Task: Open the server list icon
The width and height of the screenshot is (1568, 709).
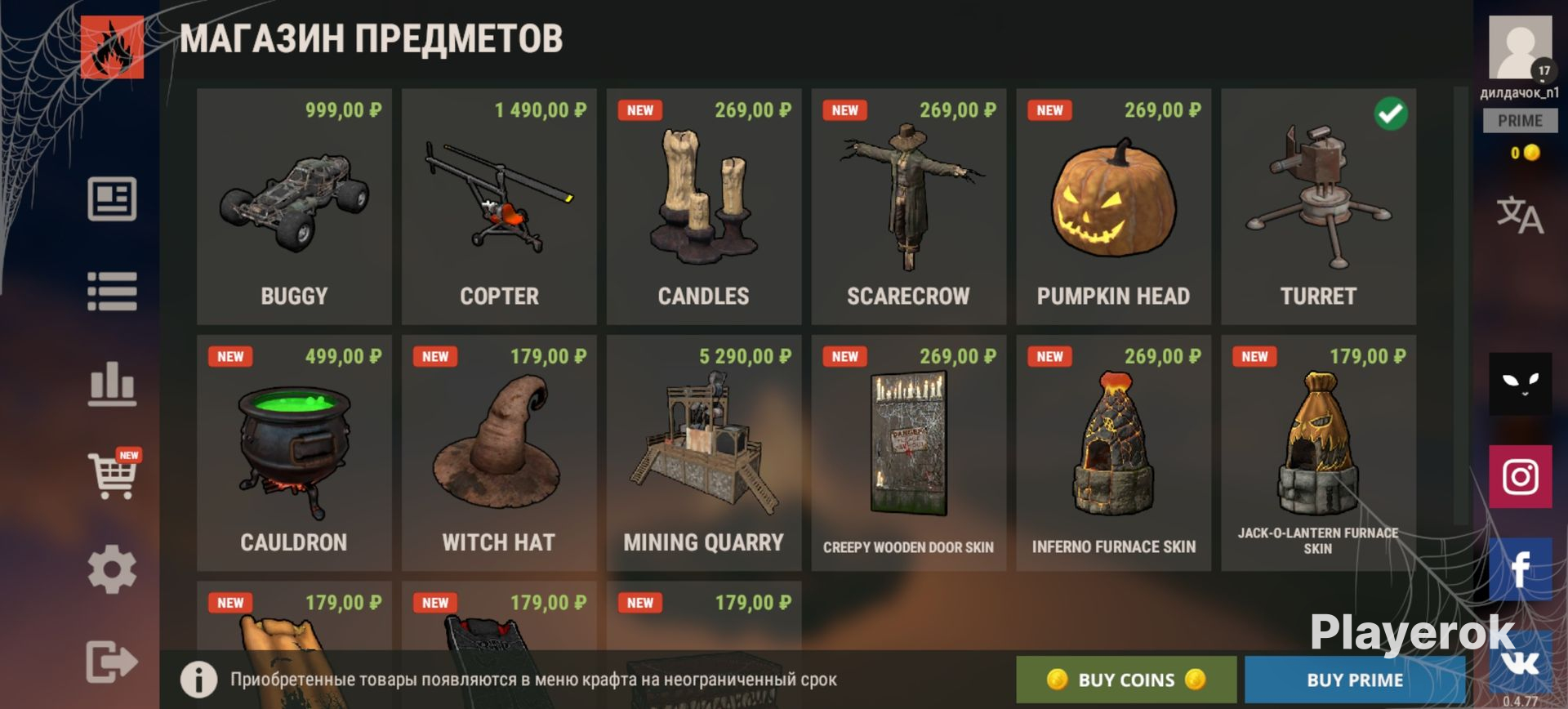Action: click(x=112, y=291)
